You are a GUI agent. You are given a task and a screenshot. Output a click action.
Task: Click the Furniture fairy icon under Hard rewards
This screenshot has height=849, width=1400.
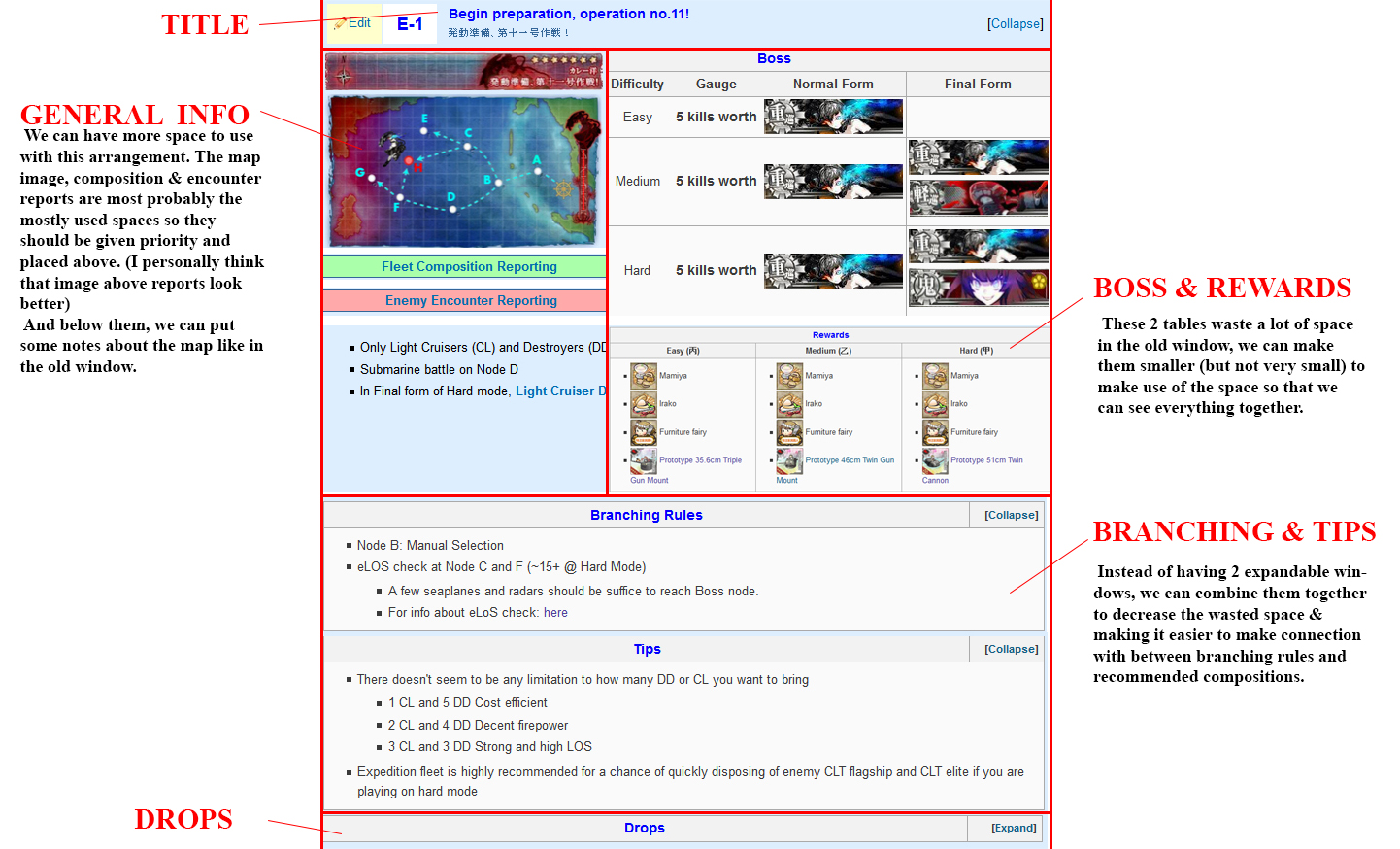click(x=935, y=432)
